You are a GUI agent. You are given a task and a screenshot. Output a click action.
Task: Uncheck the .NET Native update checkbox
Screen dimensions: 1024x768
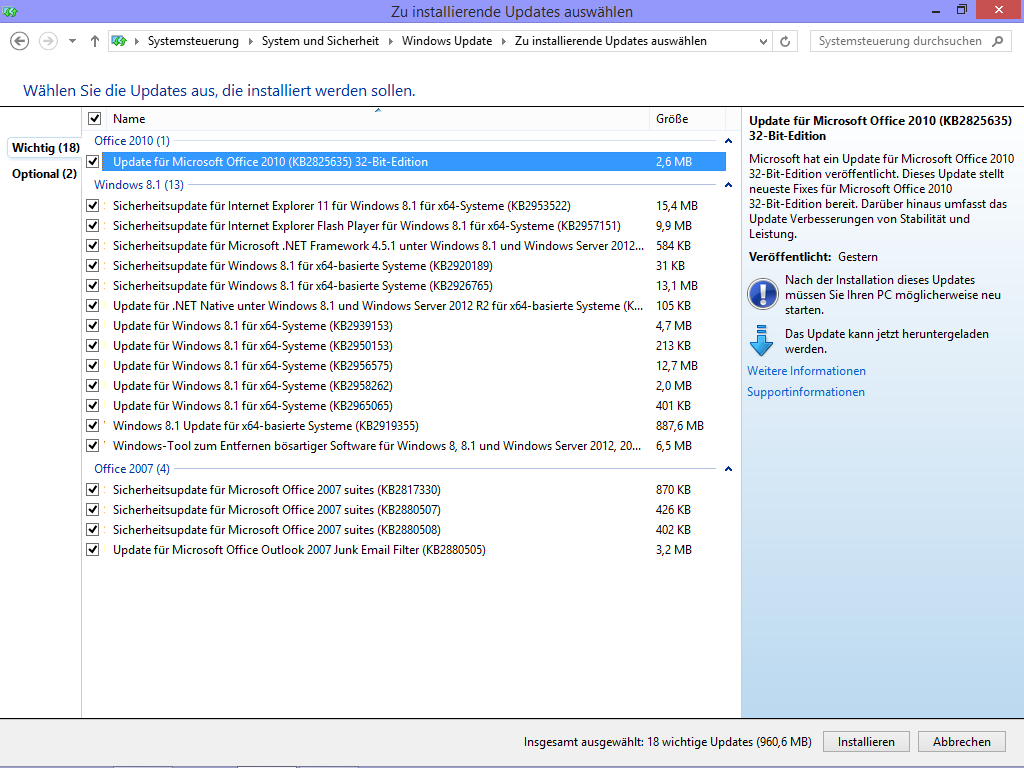pyautogui.click(x=93, y=306)
